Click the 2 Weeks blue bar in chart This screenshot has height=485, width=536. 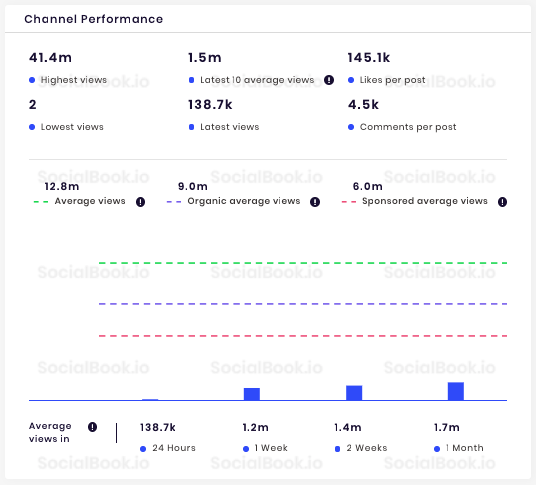pos(354,393)
